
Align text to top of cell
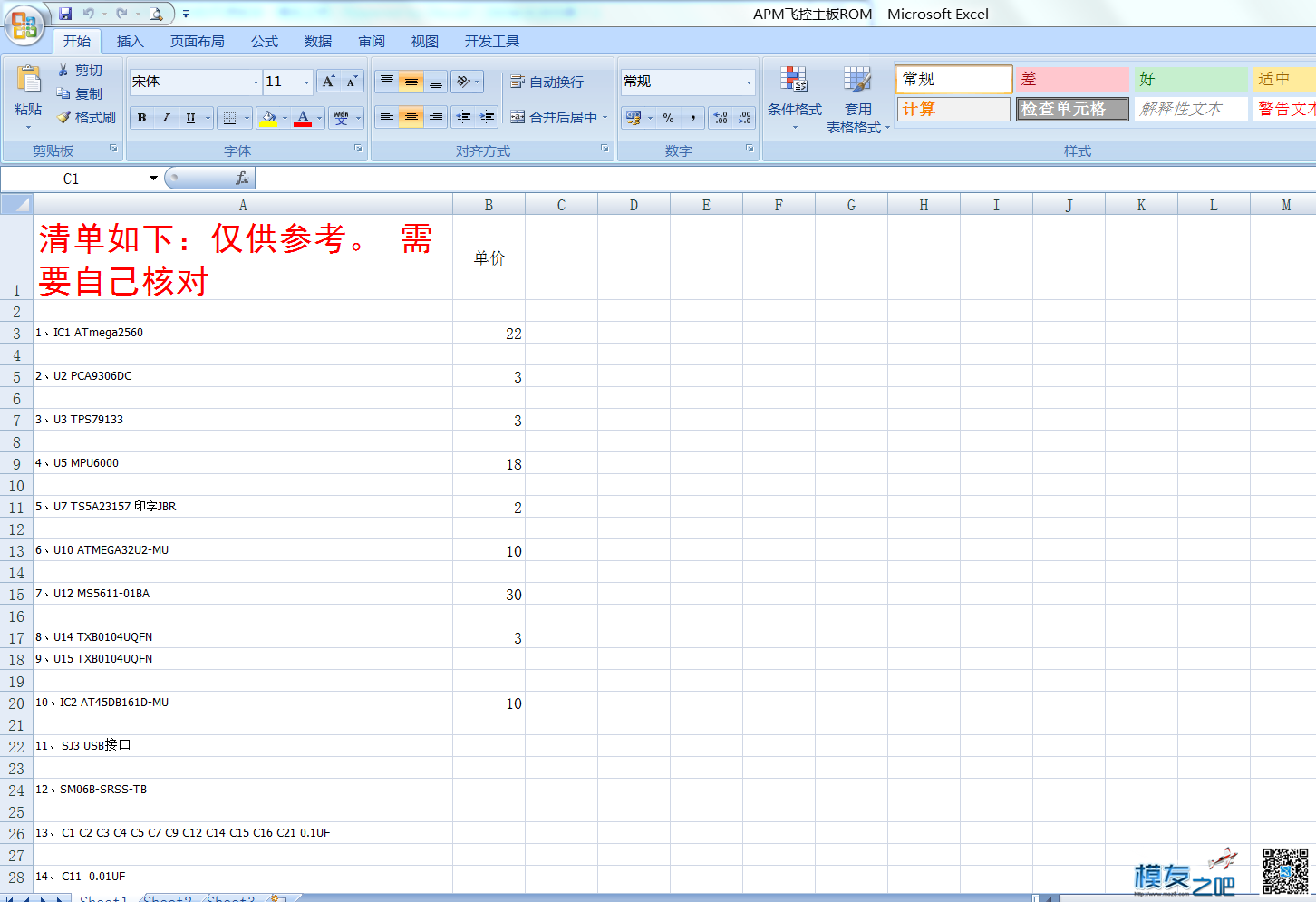[x=387, y=82]
